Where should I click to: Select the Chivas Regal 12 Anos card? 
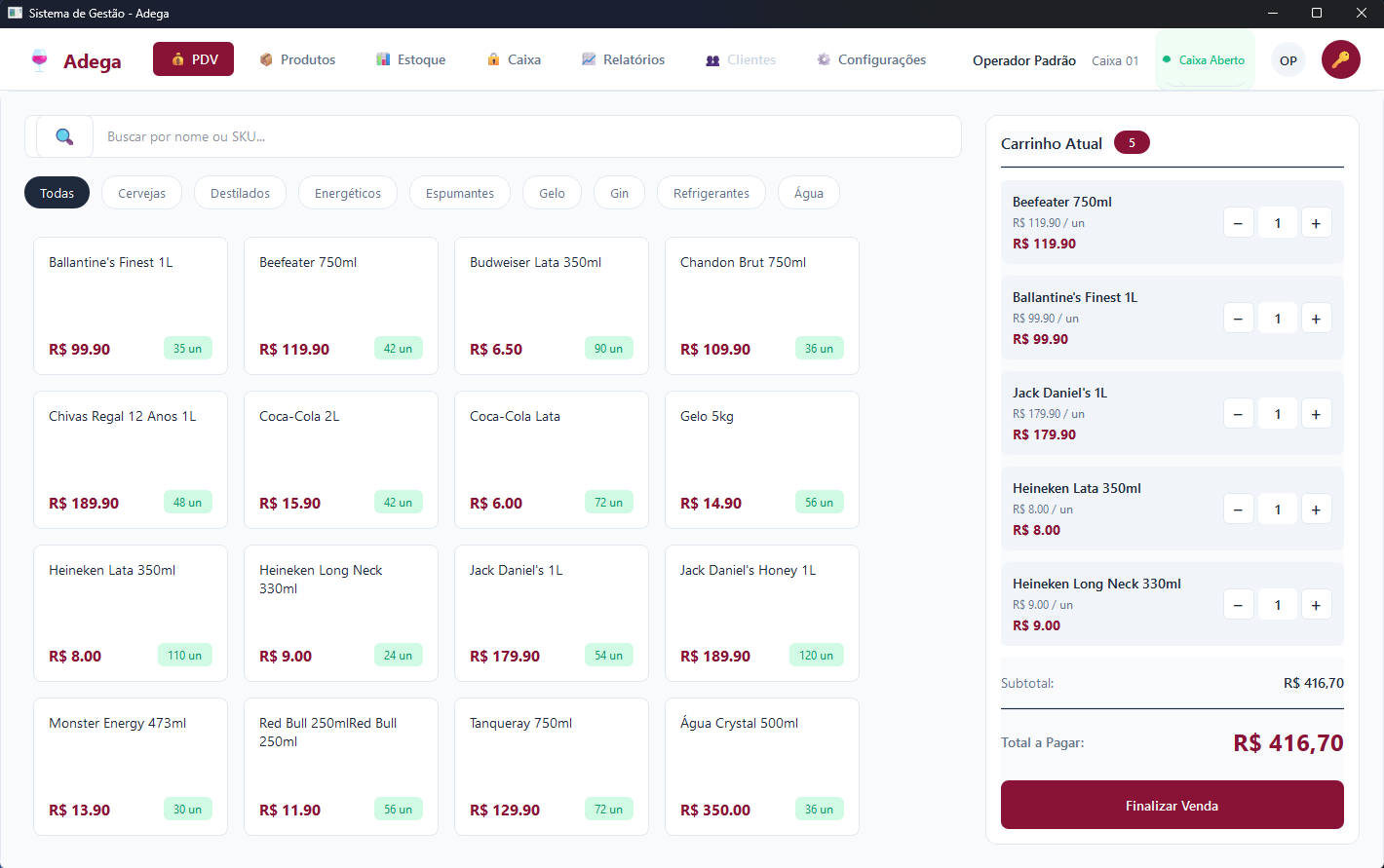pos(131,460)
